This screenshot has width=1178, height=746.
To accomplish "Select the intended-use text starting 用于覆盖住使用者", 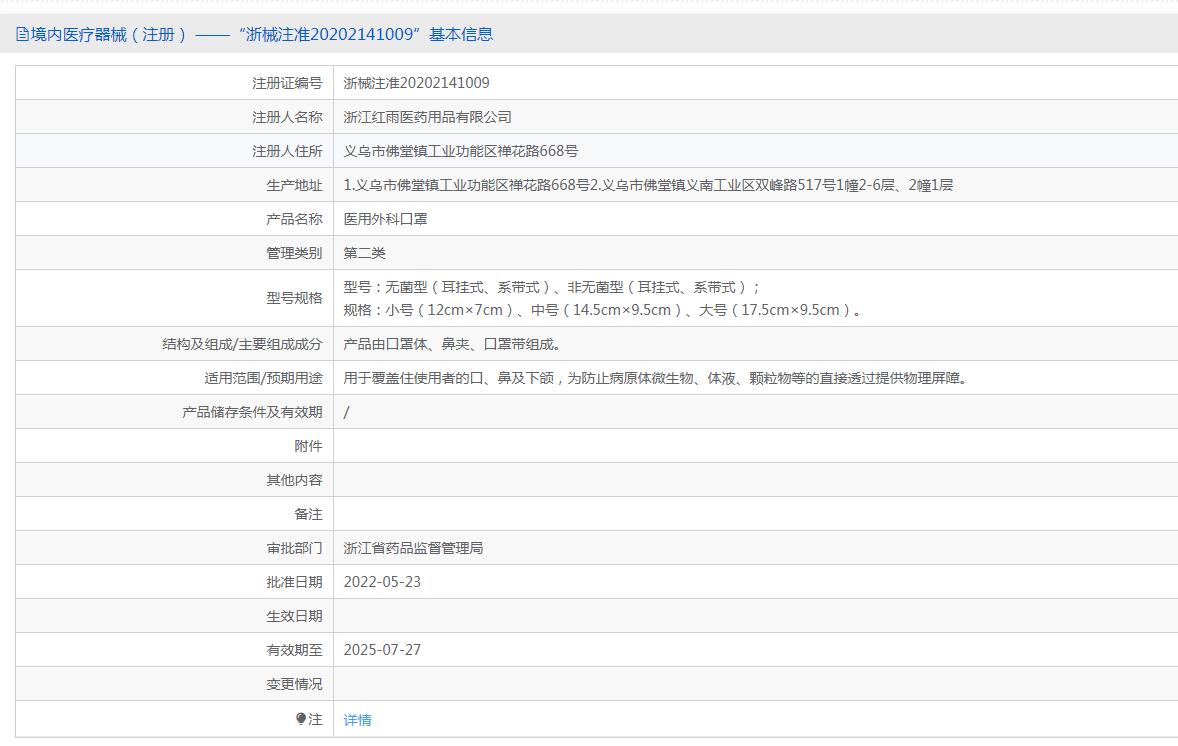I will [x=656, y=378].
